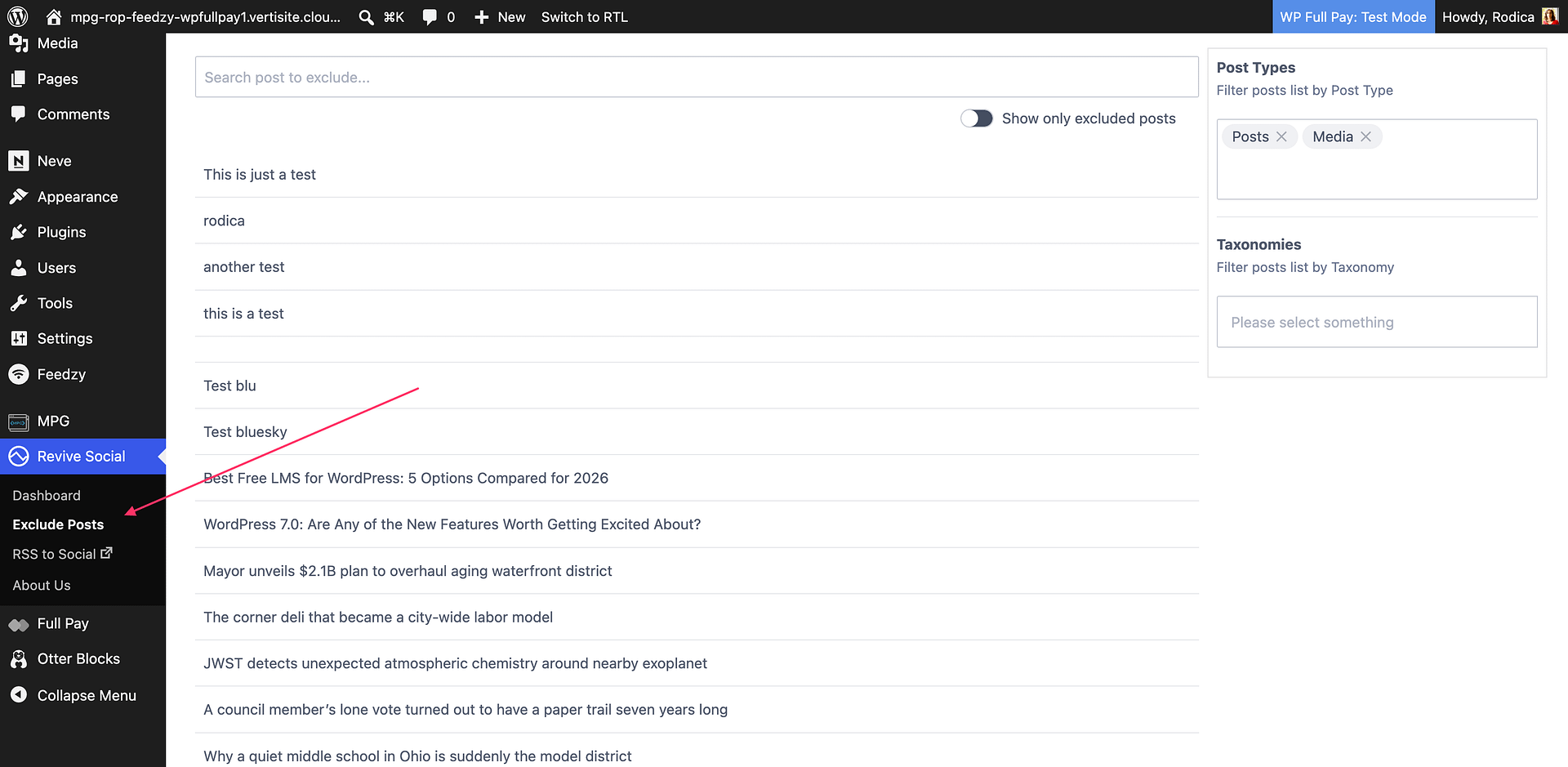
Task: Open the MPG menu label
Action: 53,421
